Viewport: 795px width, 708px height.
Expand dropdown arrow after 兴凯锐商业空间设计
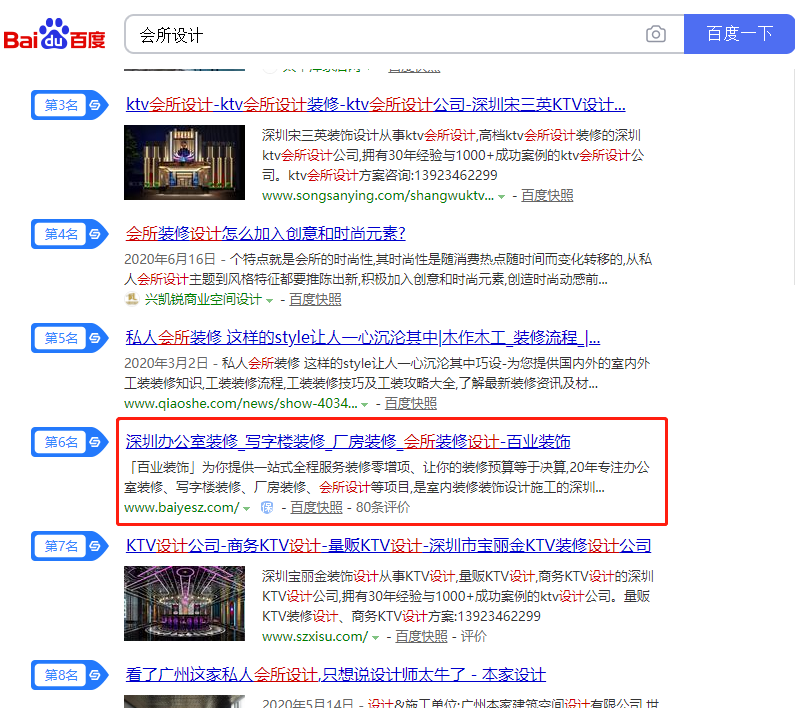270,301
